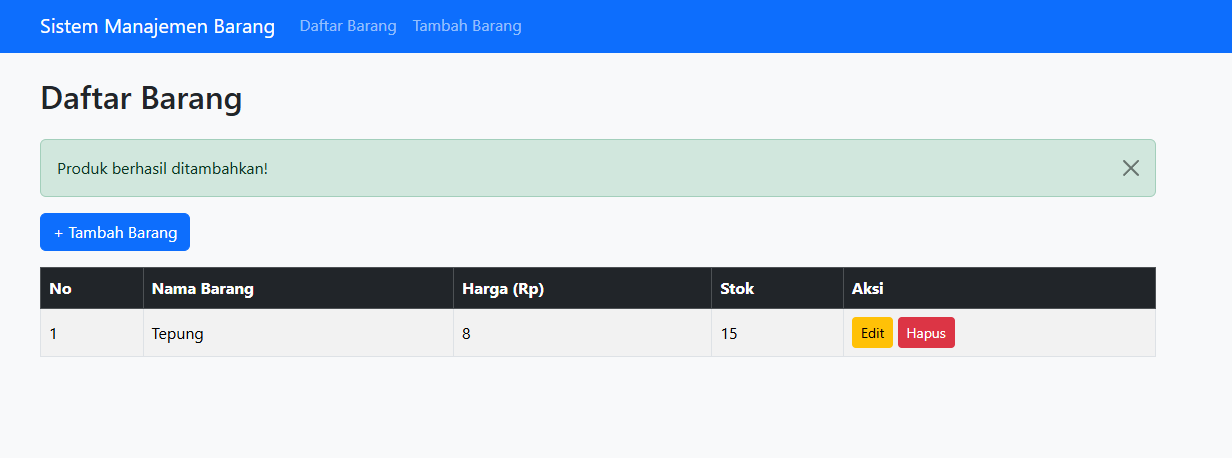Viewport: 1232px width, 458px height.
Task: Open Tambah Barang from the top navbar
Action: coord(467,26)
